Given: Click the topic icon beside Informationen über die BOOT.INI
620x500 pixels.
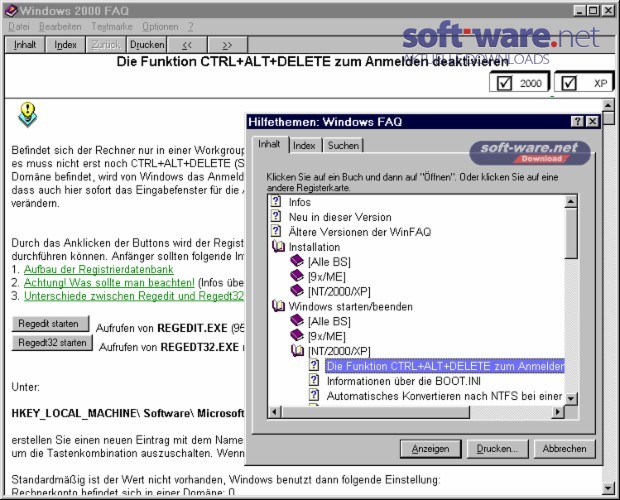Looking at the screenshot, I should click(x=314, y=380).
